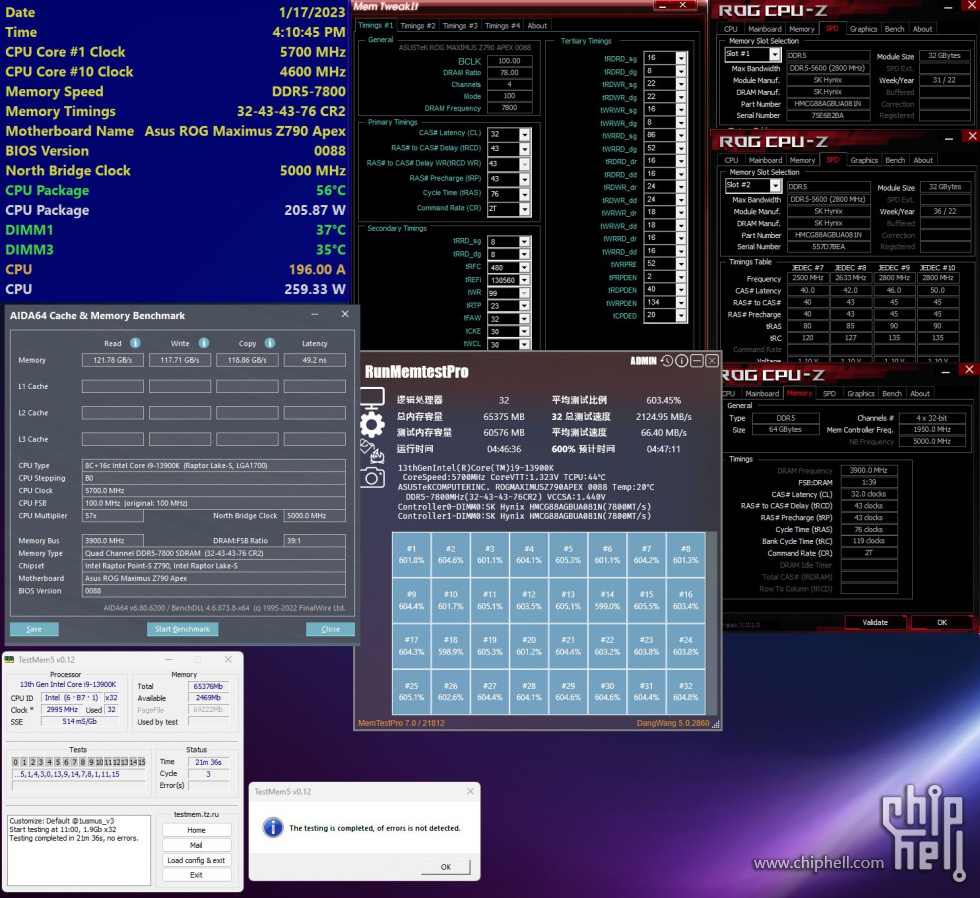Expand the tWRPDEN dropdown showing 134
980x898 pixels.
point(681,303)
